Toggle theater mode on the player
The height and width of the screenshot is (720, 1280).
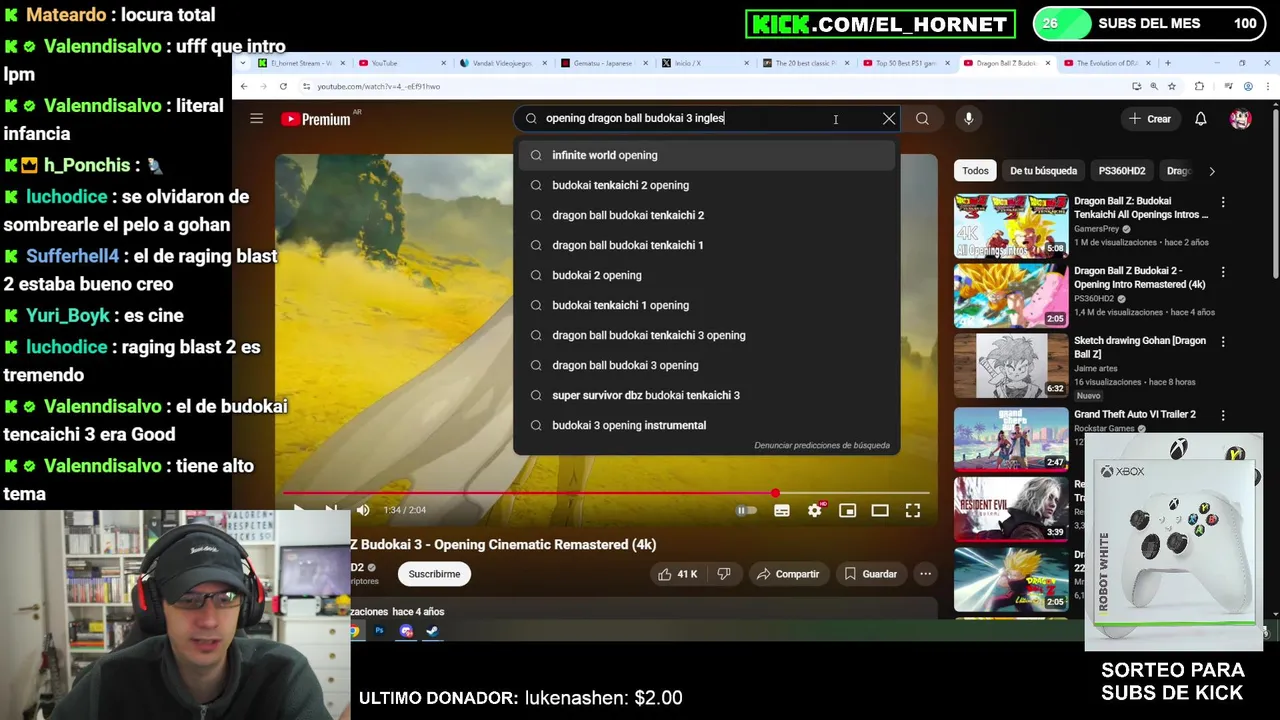pyautogui.click(x=880, y=510)
